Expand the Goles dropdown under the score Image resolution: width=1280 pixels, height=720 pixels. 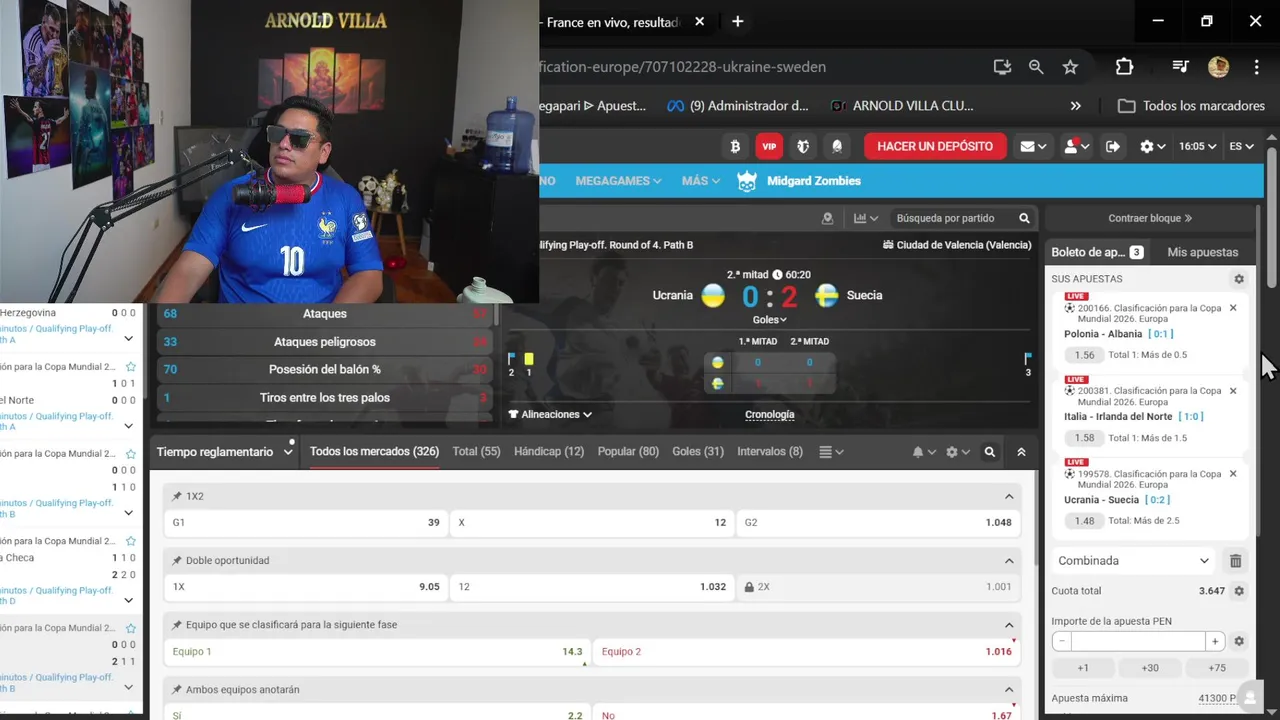pyautogui.click(x=770, y=320)
